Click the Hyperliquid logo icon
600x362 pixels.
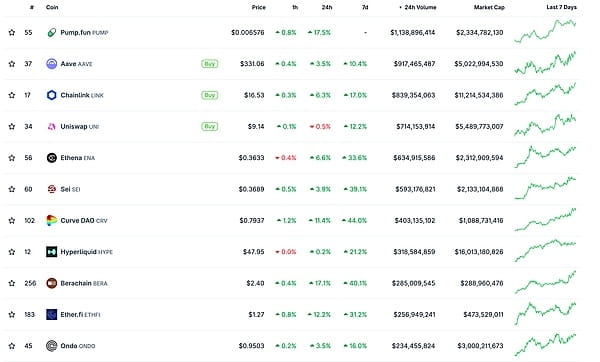click(x=51, y=252)
